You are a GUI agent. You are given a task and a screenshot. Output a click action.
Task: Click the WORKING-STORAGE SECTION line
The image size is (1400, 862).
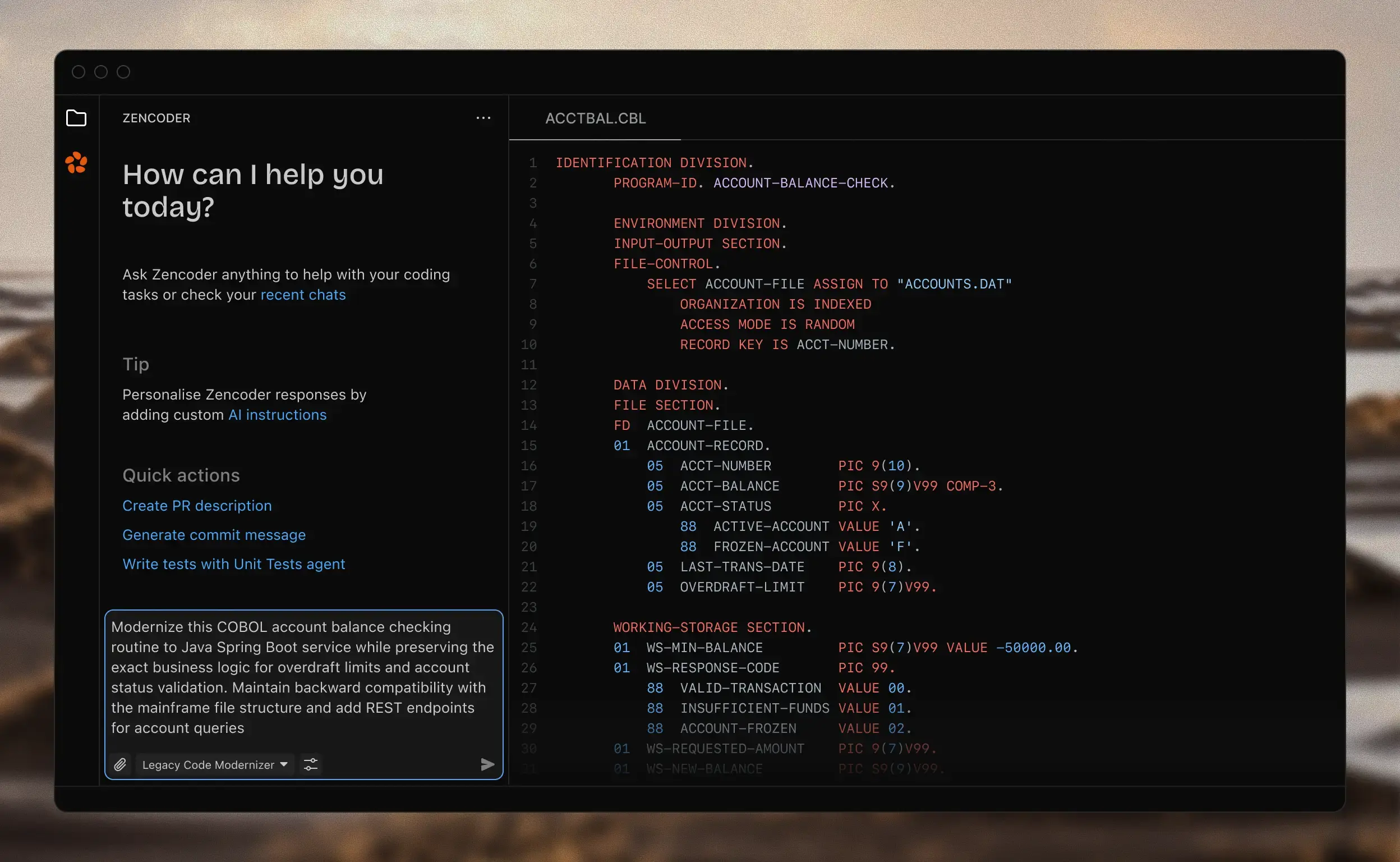click(713, 627)
